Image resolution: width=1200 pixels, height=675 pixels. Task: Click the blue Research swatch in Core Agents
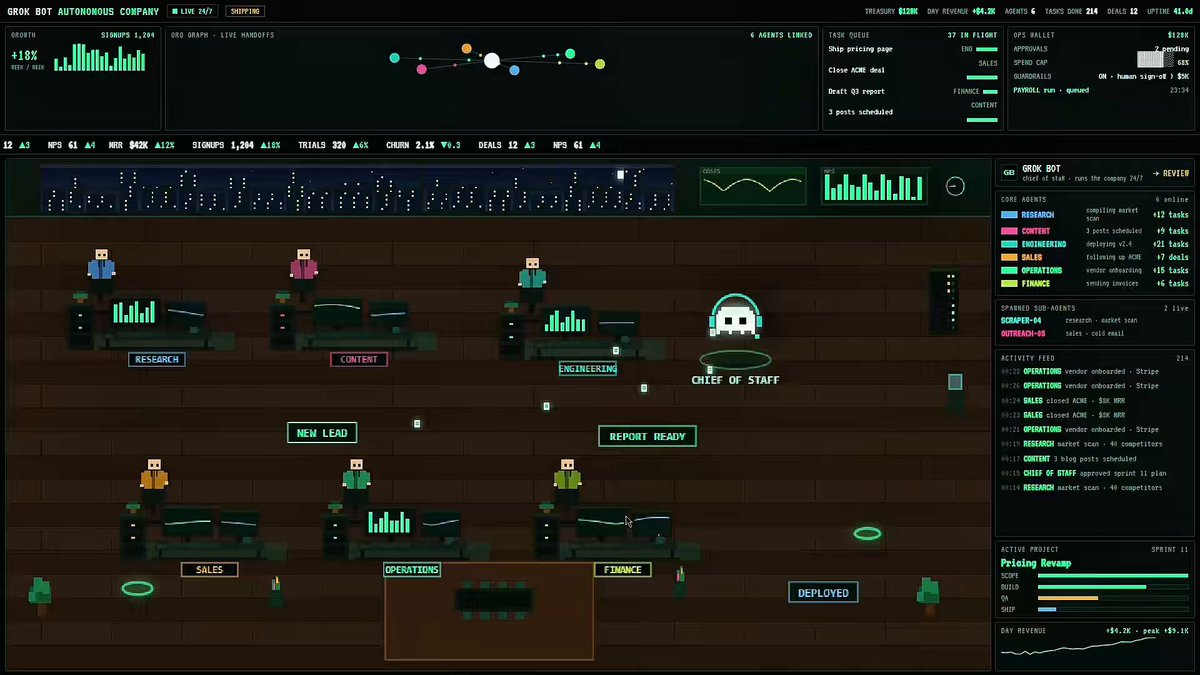coord(1009,215)
